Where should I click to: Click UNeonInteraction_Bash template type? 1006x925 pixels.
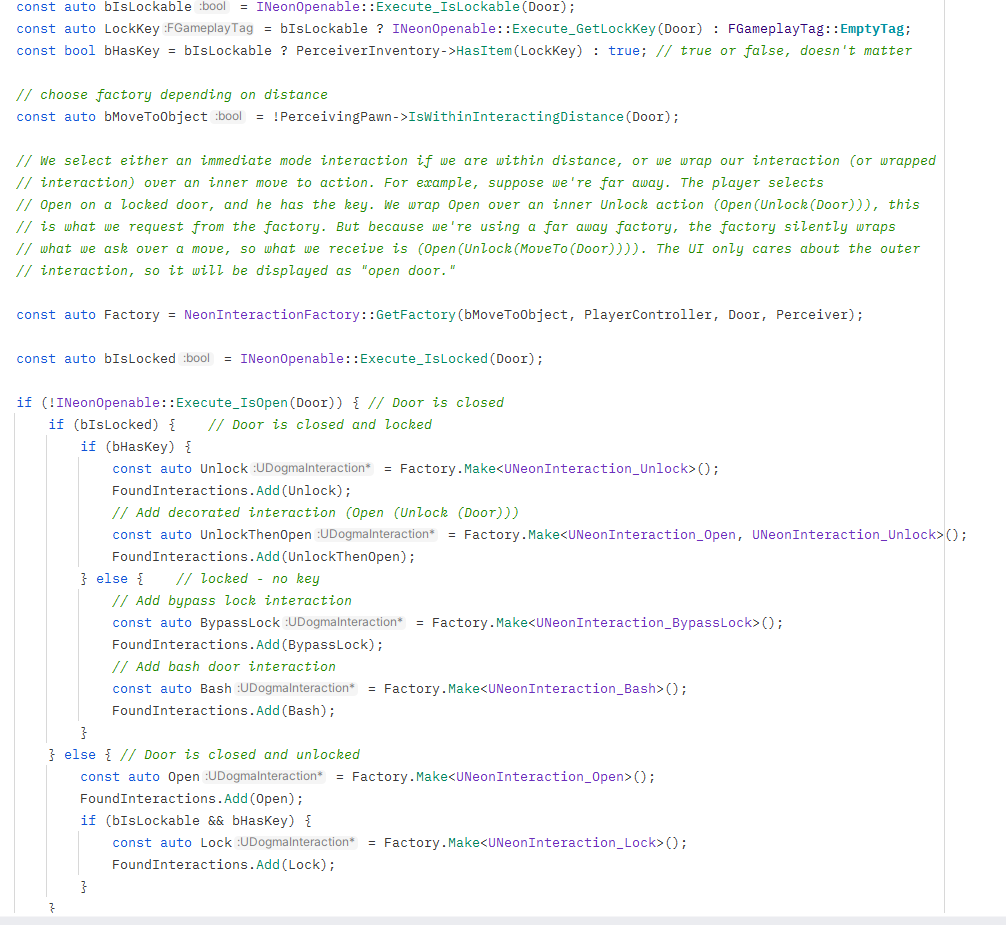click(572, 689)
